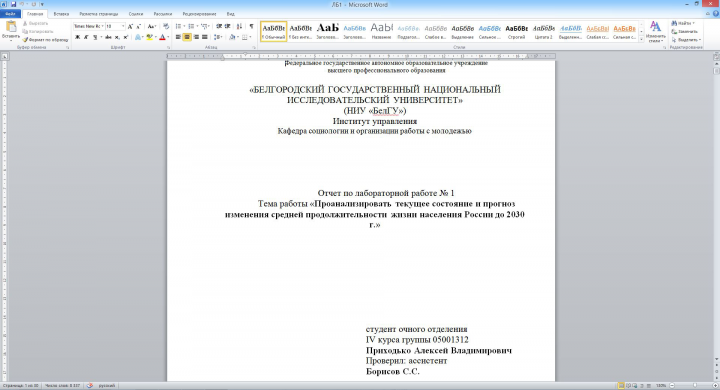The height and width of the screenshot is (390, 720).
Task: Save the document from Quick Access toolbar
Action: (x=13, y=4)
